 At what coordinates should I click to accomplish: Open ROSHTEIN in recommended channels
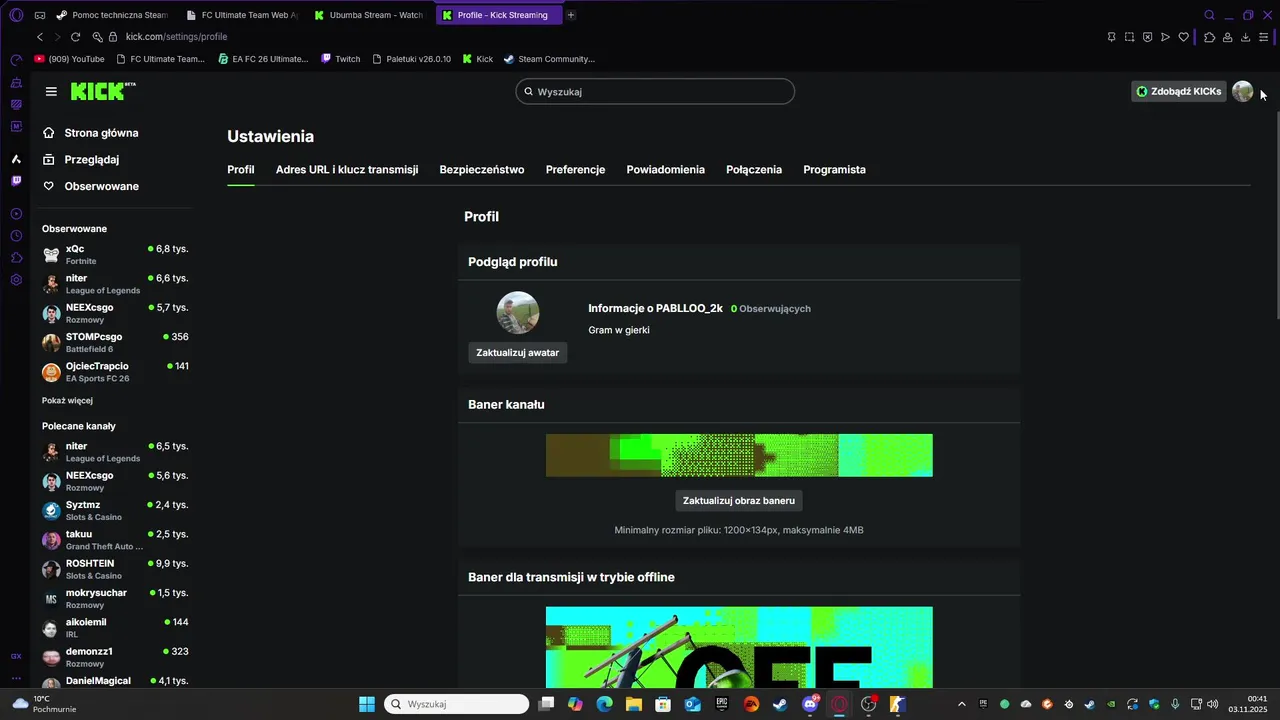coord(115,569)
